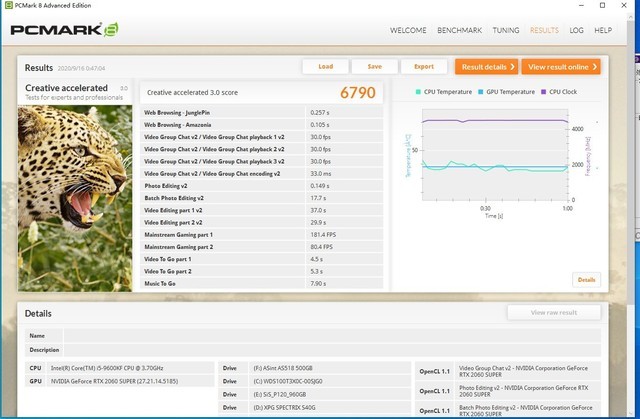Click the Details section heading

coord(38,314)
